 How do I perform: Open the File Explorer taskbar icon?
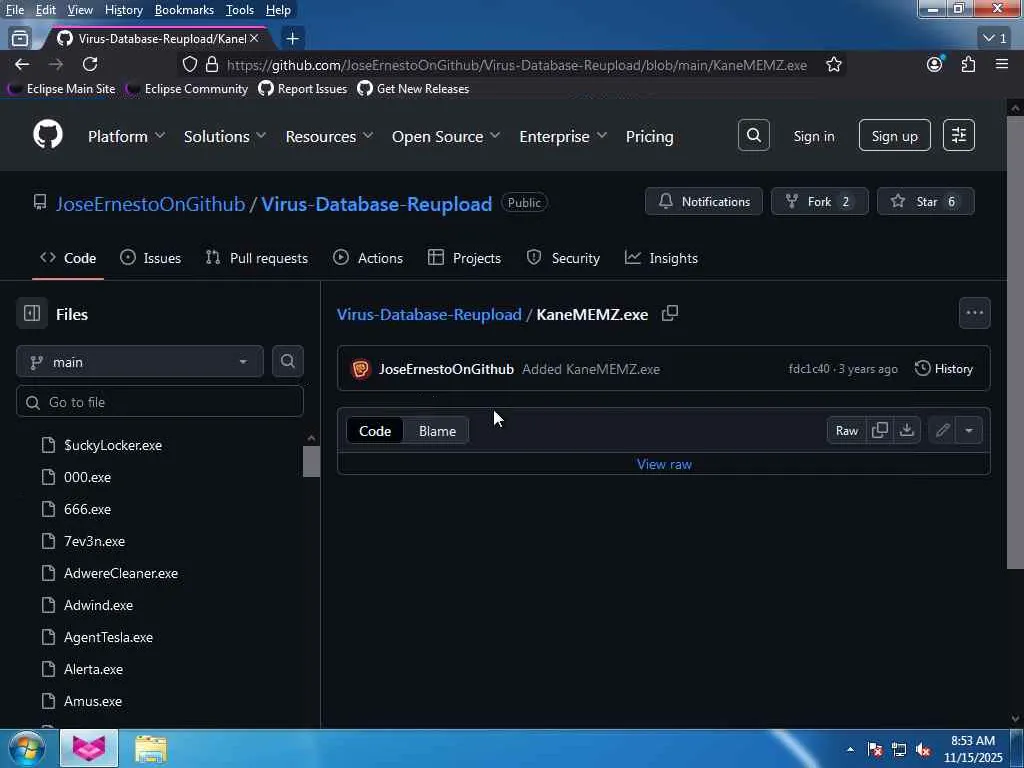pos(151,749)
